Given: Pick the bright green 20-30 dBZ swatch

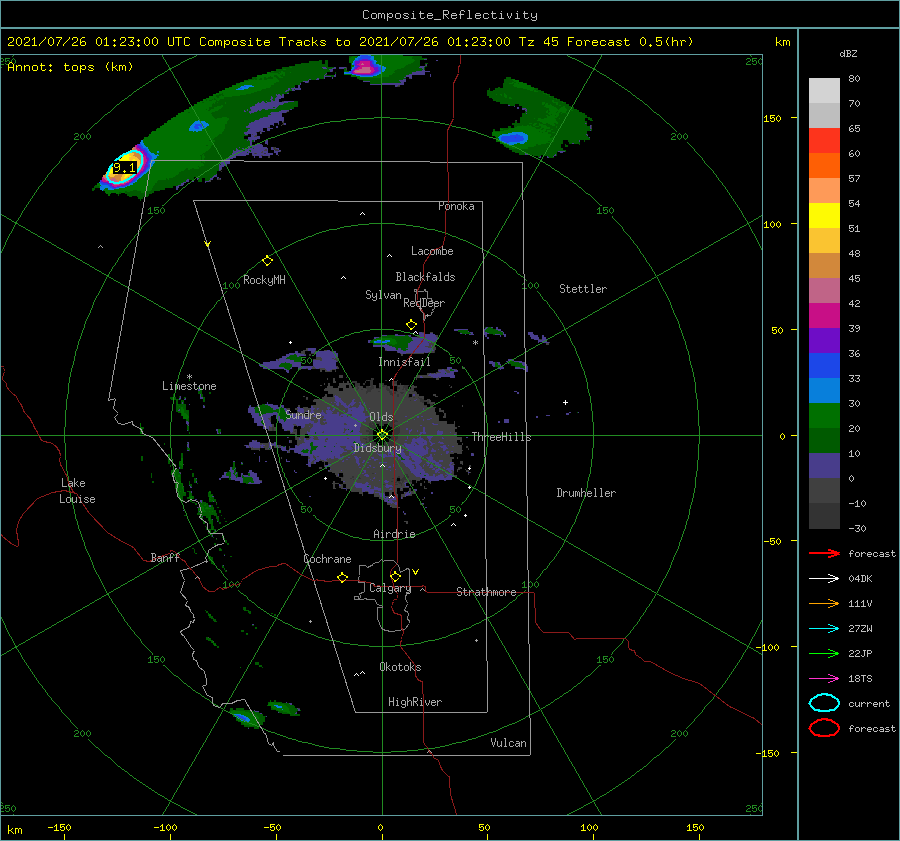Looking at the screenshot, I should [x=824, y=416].
